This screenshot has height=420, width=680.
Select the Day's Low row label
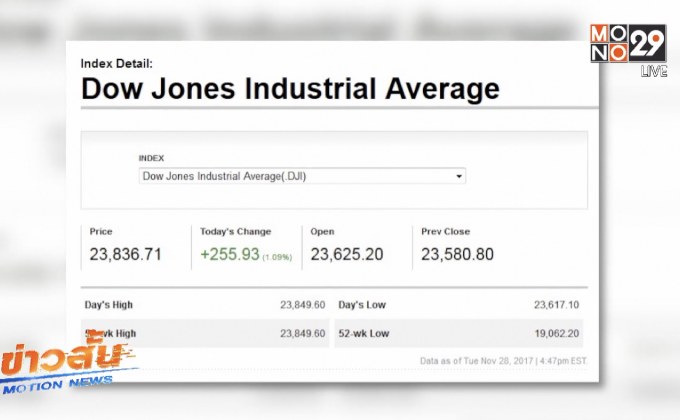click(x=363, y=304)
